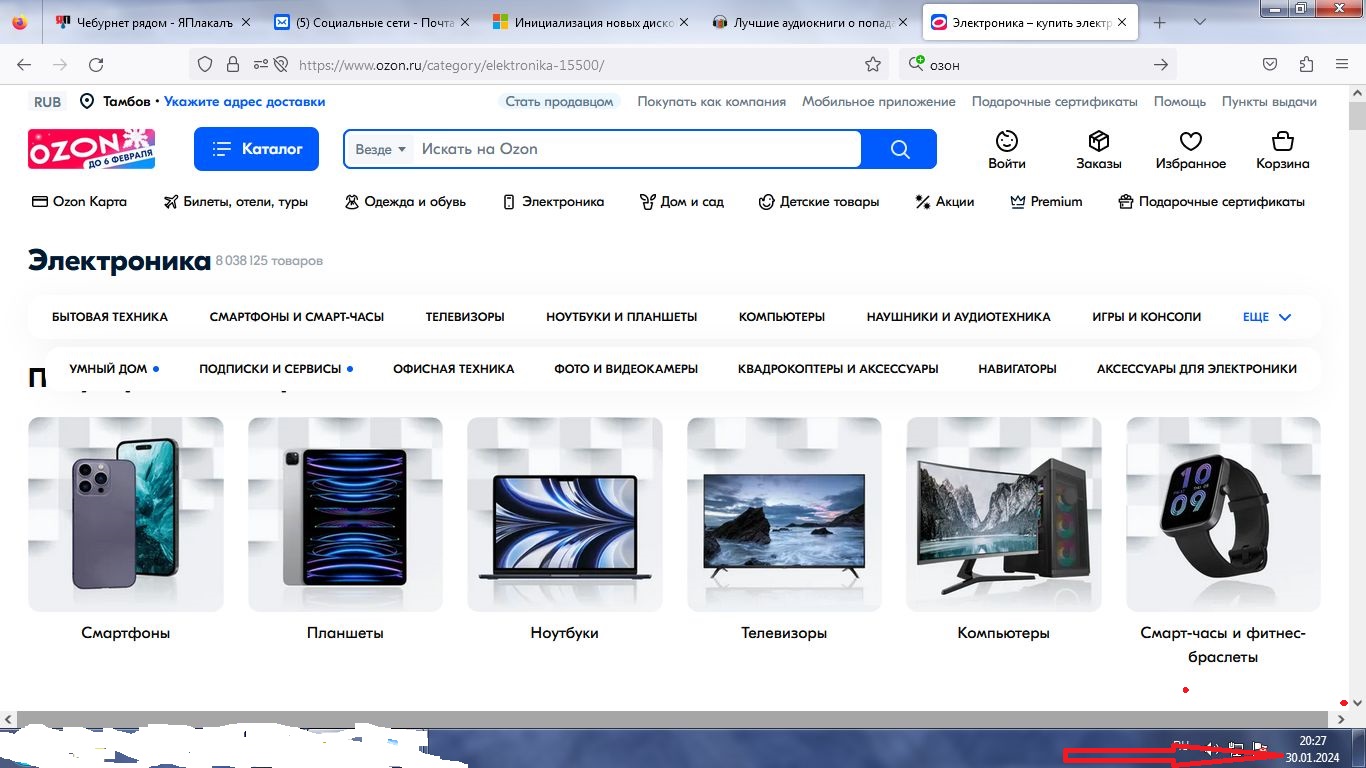Image resolution: width=1366 pixels, height=768 pixels.
Task: Open the Смартфоны category thumbnail
Action: [126, 514]
